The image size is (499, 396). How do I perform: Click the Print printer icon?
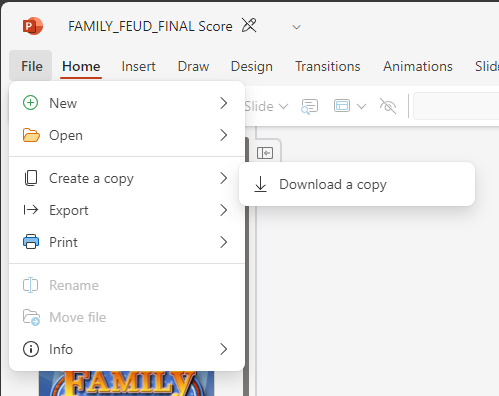point(31,242)
